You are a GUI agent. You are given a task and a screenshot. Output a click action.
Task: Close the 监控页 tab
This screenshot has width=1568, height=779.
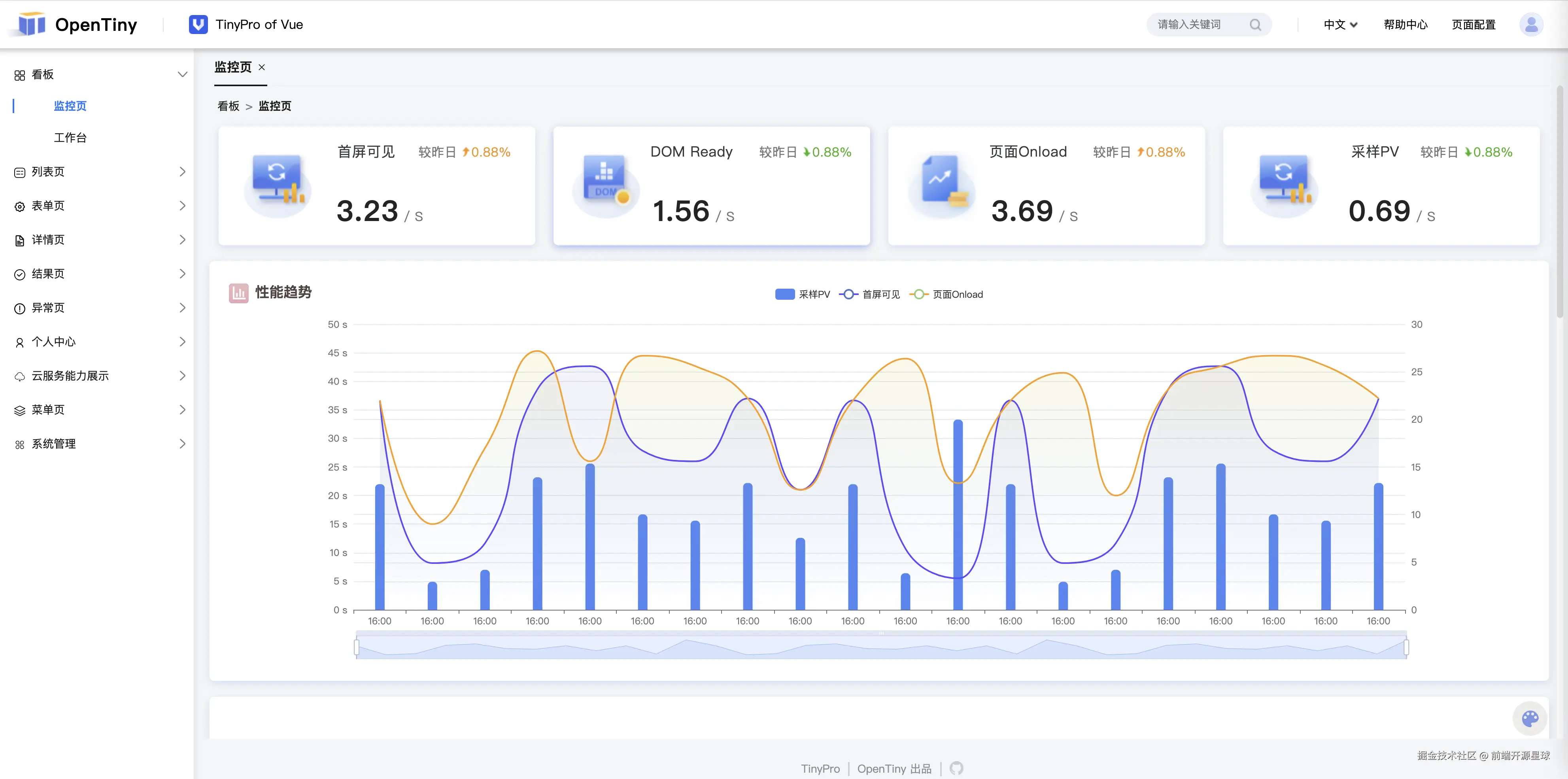pos(262,67)
